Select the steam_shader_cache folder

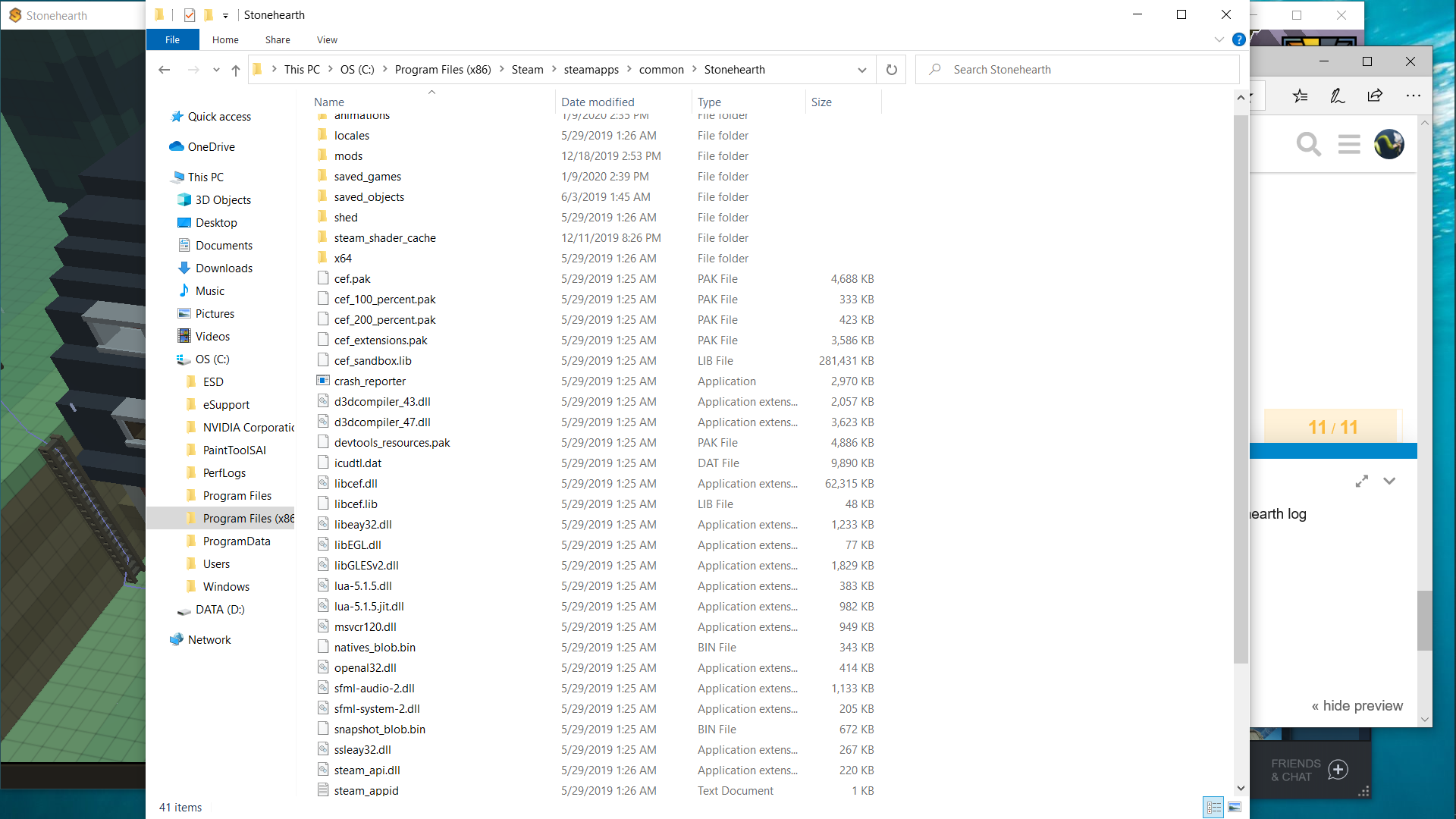[384, 238]
